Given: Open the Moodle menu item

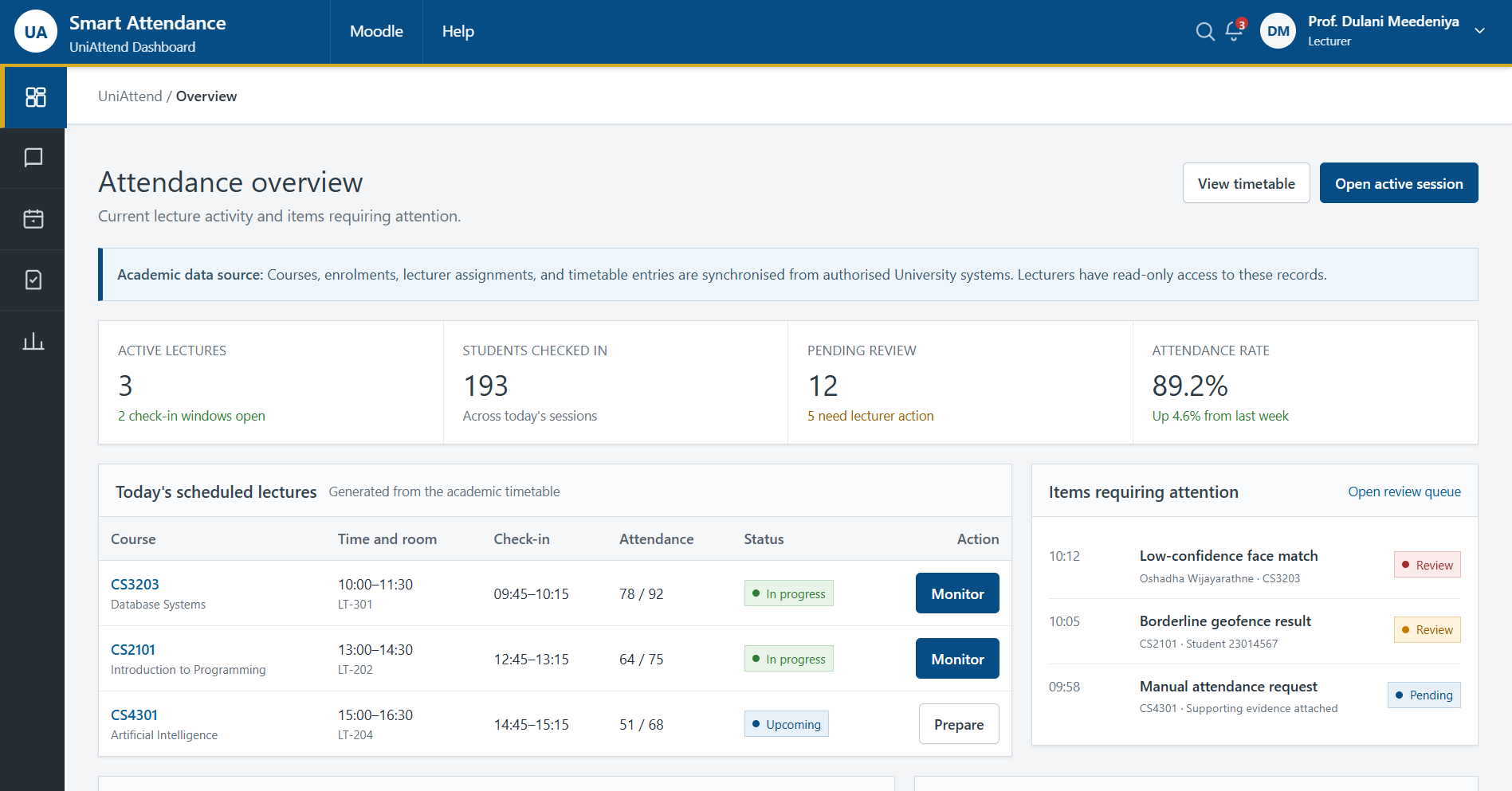Looking at the screenshot, I should (x=376, y=31).
